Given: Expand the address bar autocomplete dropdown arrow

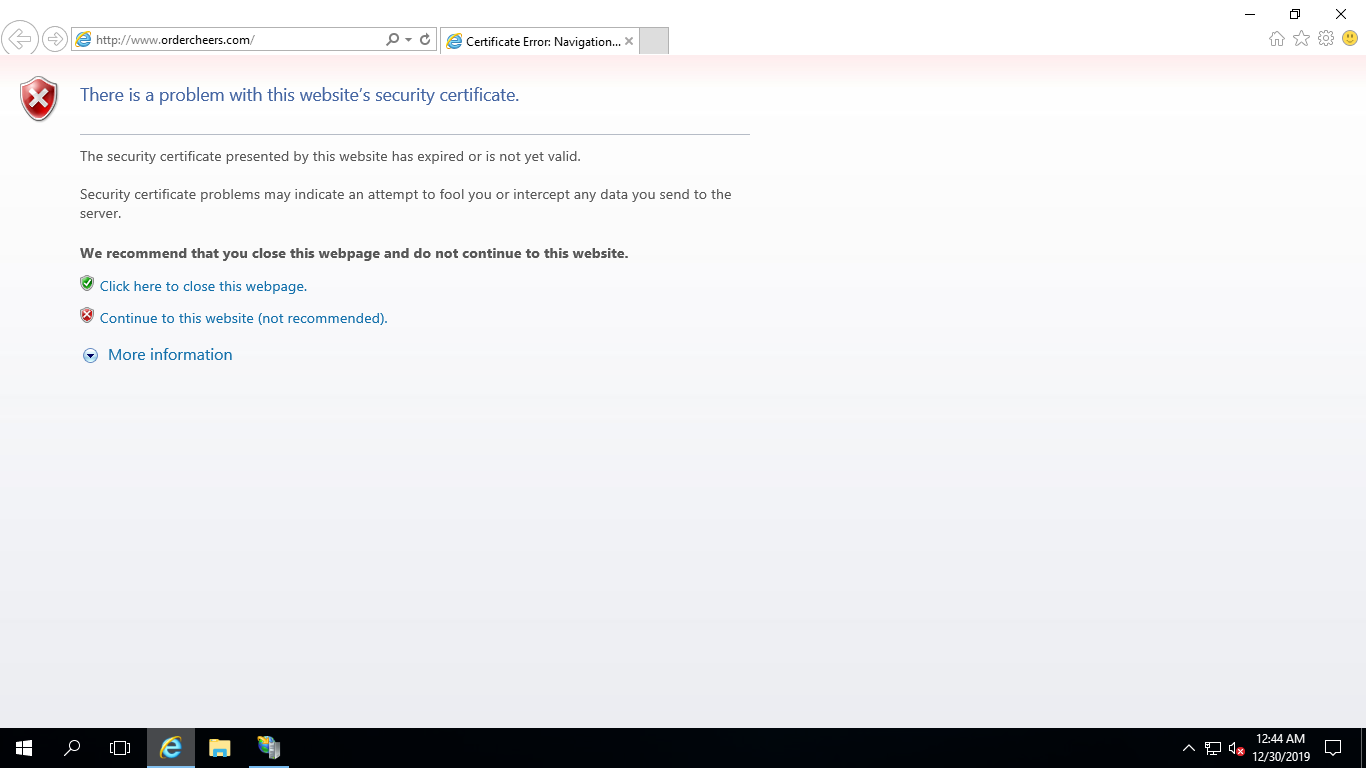Looking at the screenshot, I should click(x=408, y=40).
